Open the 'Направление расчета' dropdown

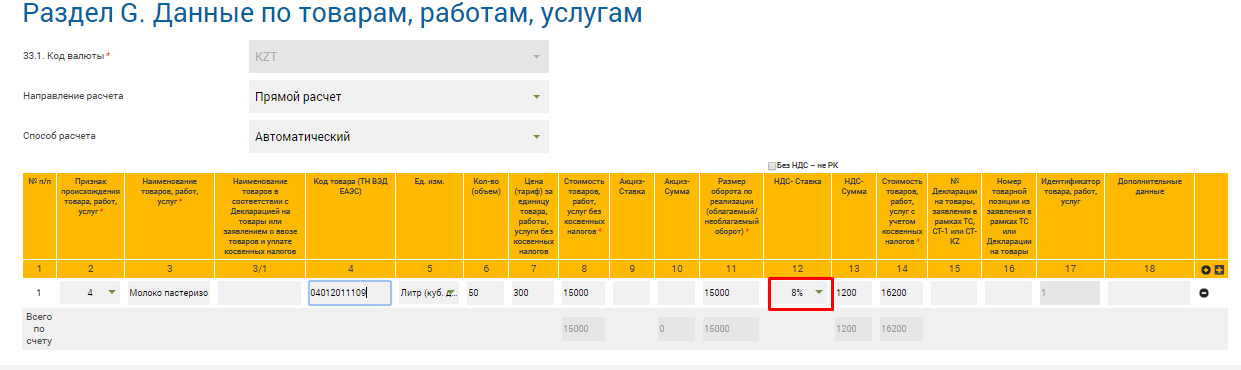pos(398,97)
